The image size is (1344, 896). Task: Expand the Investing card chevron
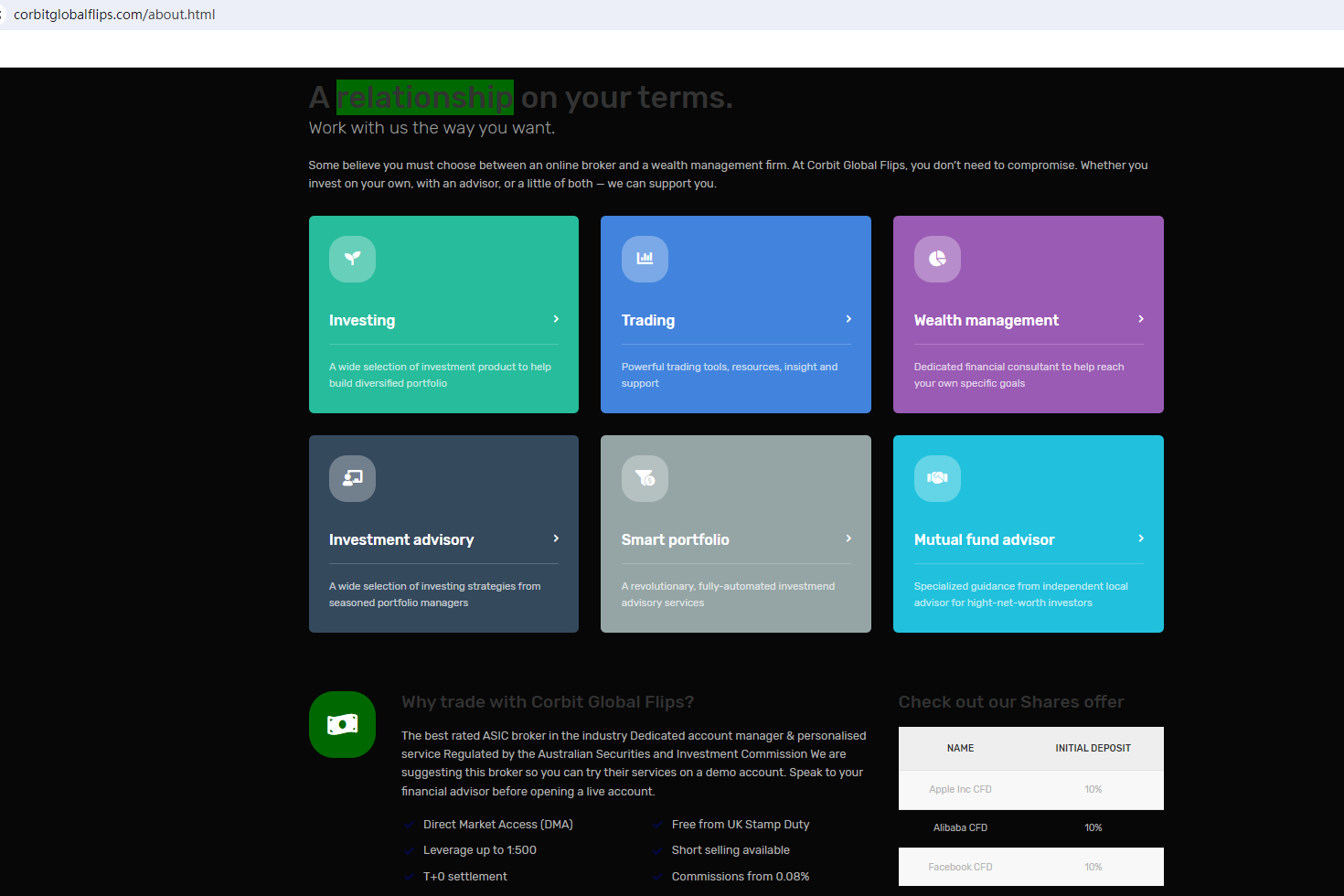[x=556, y=319]
